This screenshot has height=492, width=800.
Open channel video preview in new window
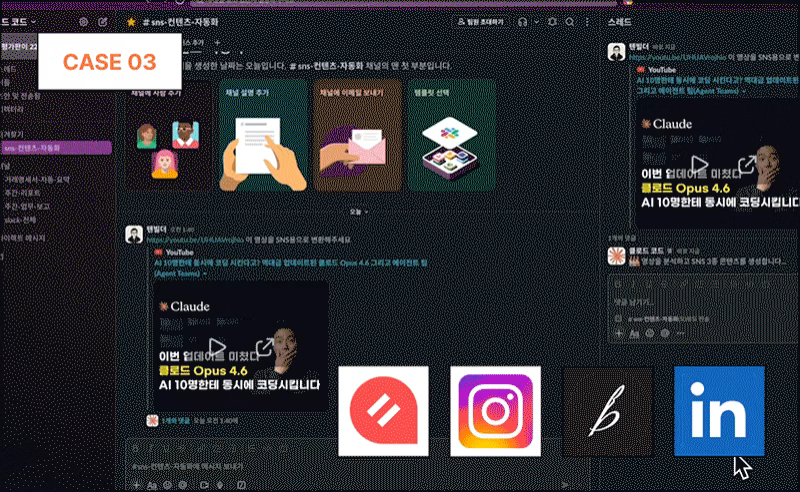pos(264,347)
